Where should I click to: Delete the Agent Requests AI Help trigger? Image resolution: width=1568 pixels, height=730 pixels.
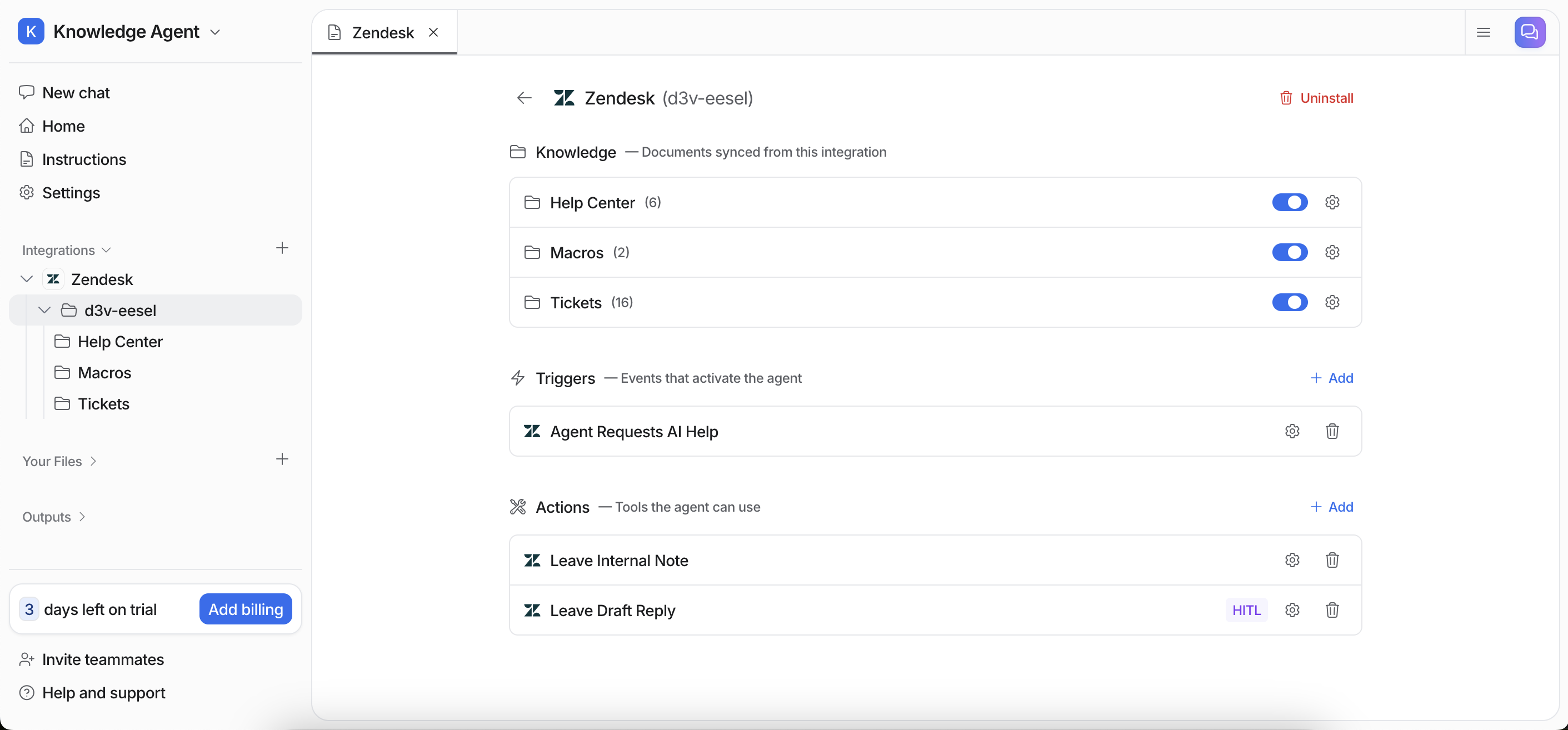coord(1332,431)
